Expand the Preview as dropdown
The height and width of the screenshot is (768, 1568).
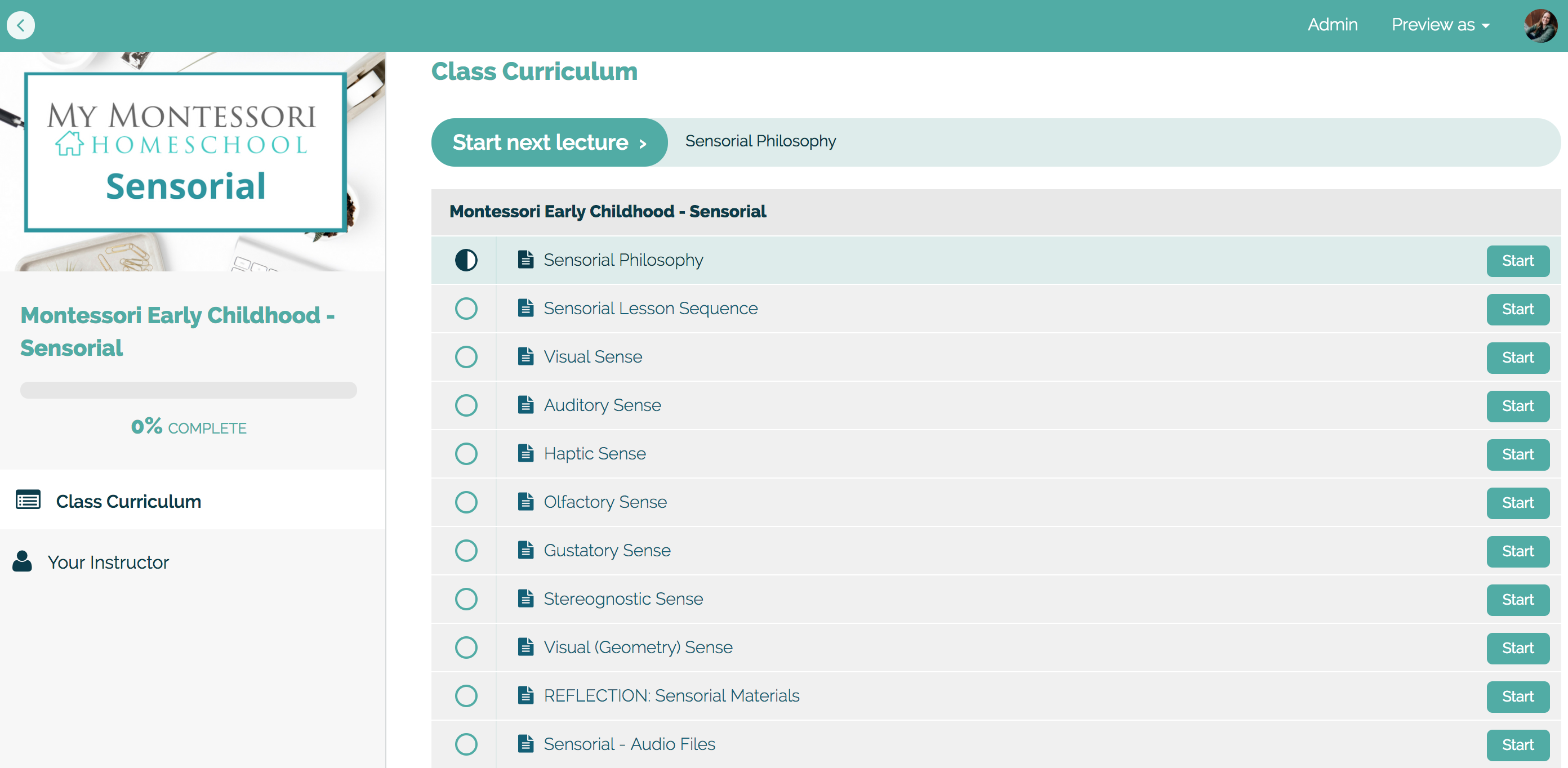[x=1440, y=25]
